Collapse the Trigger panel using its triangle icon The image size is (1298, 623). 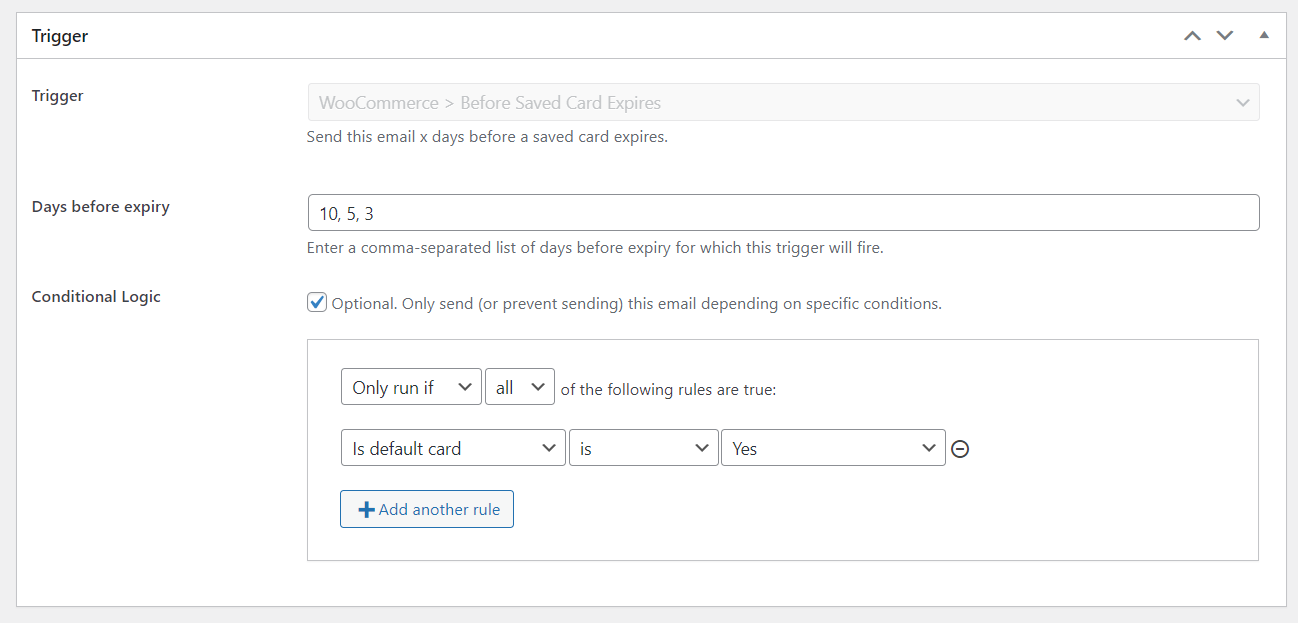1263,35
